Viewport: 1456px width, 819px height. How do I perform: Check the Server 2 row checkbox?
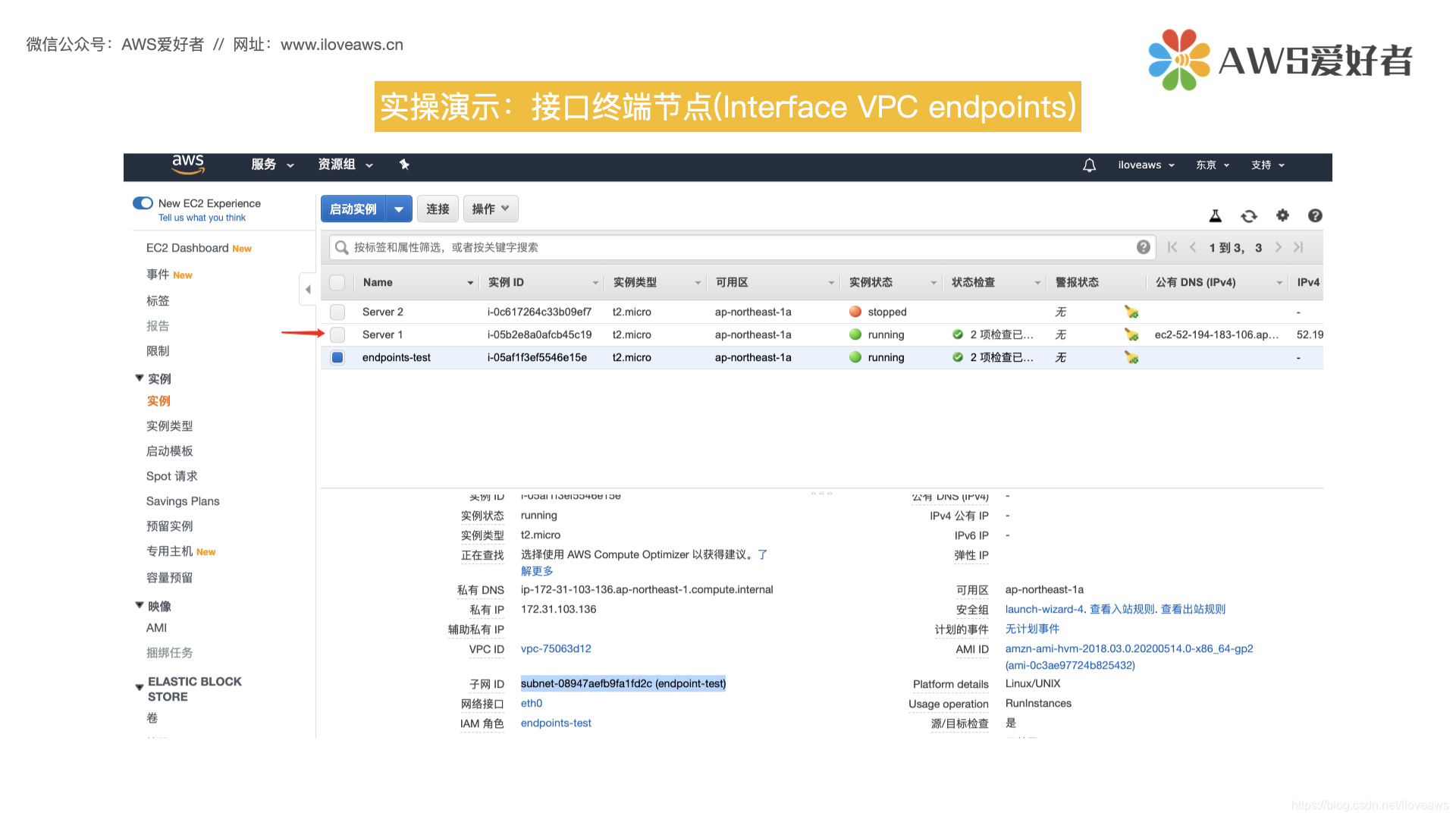click(x=337, y=312)
